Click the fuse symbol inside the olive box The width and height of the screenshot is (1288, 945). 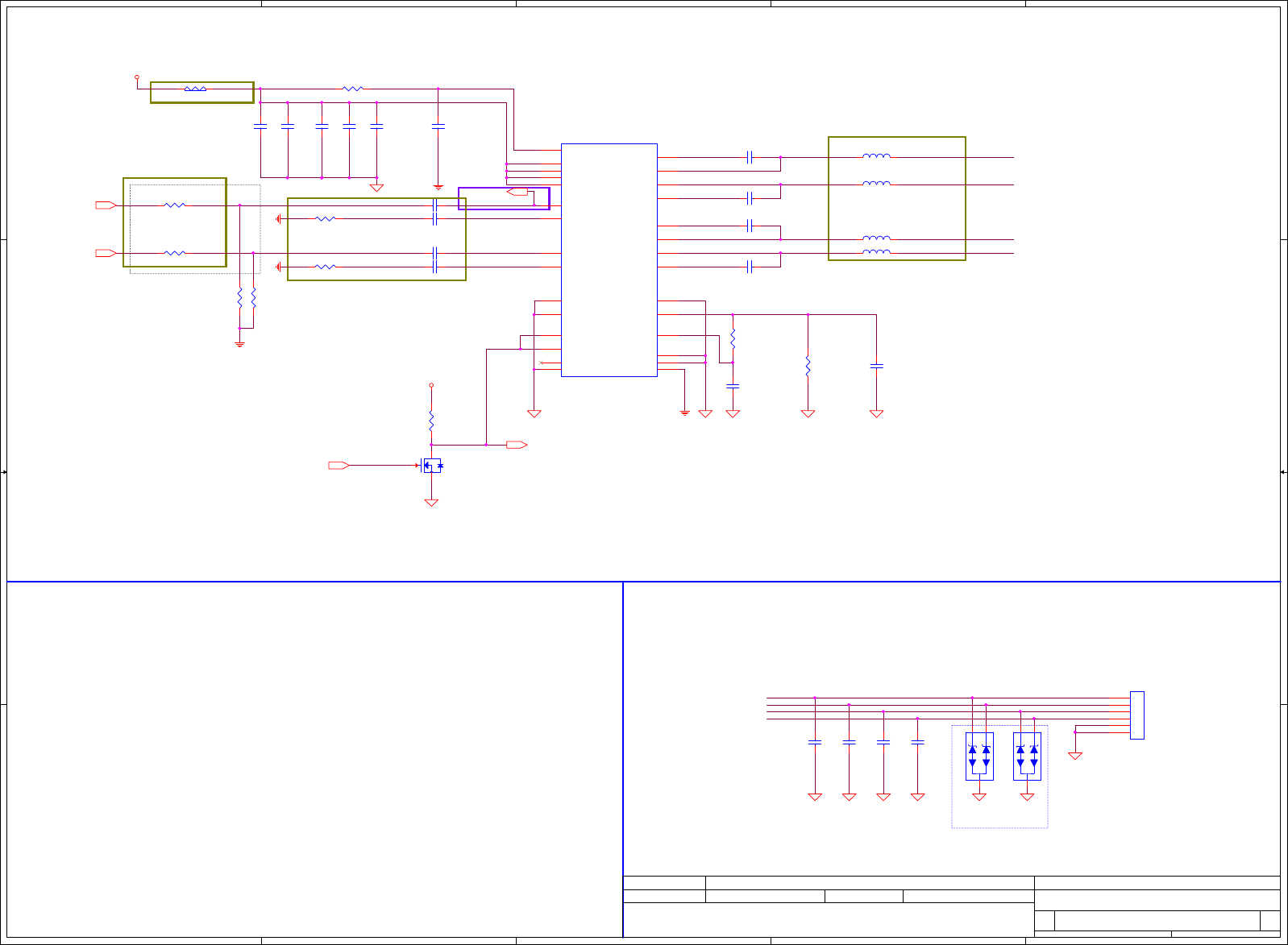pos(195,89)
